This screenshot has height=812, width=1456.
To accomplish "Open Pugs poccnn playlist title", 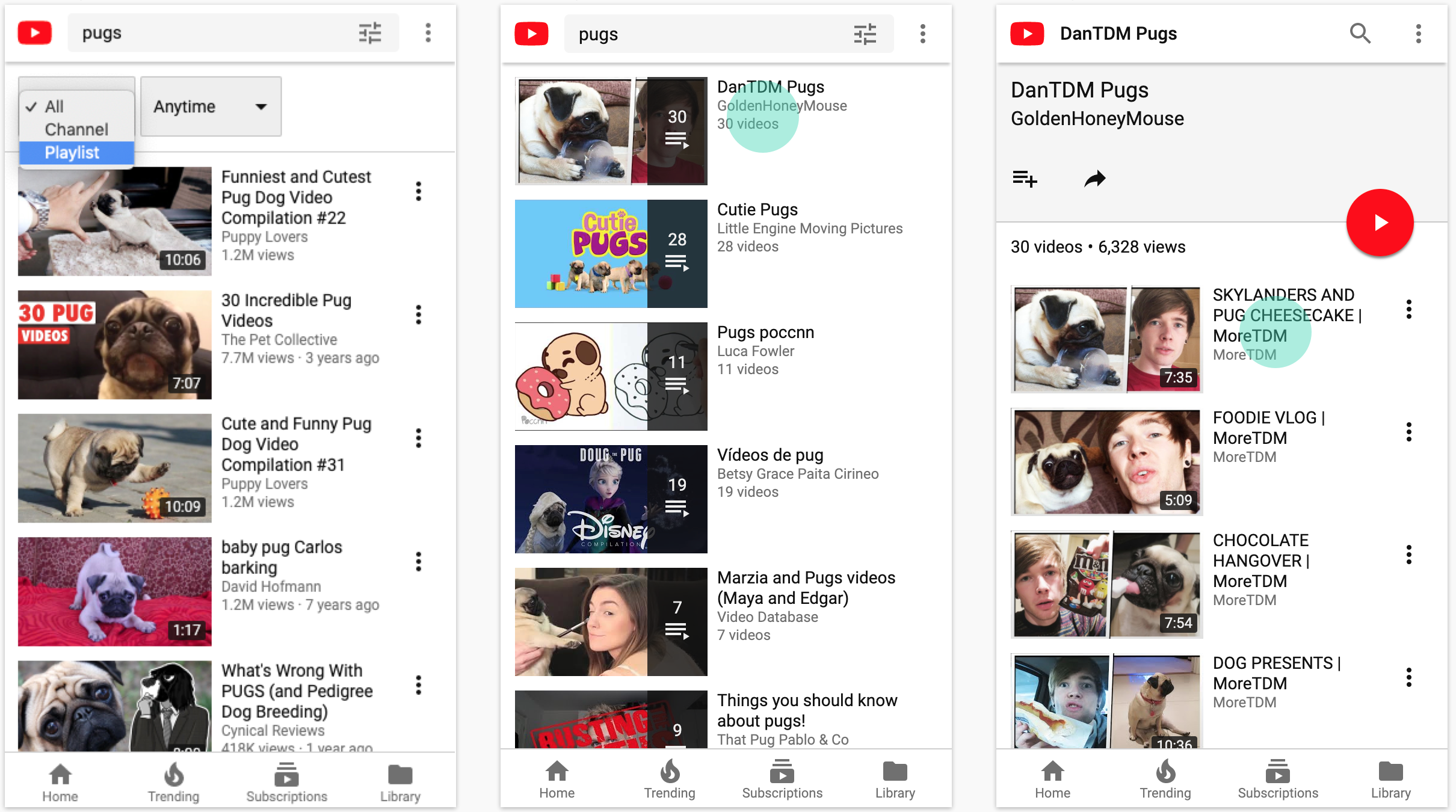I will (765, 332).
